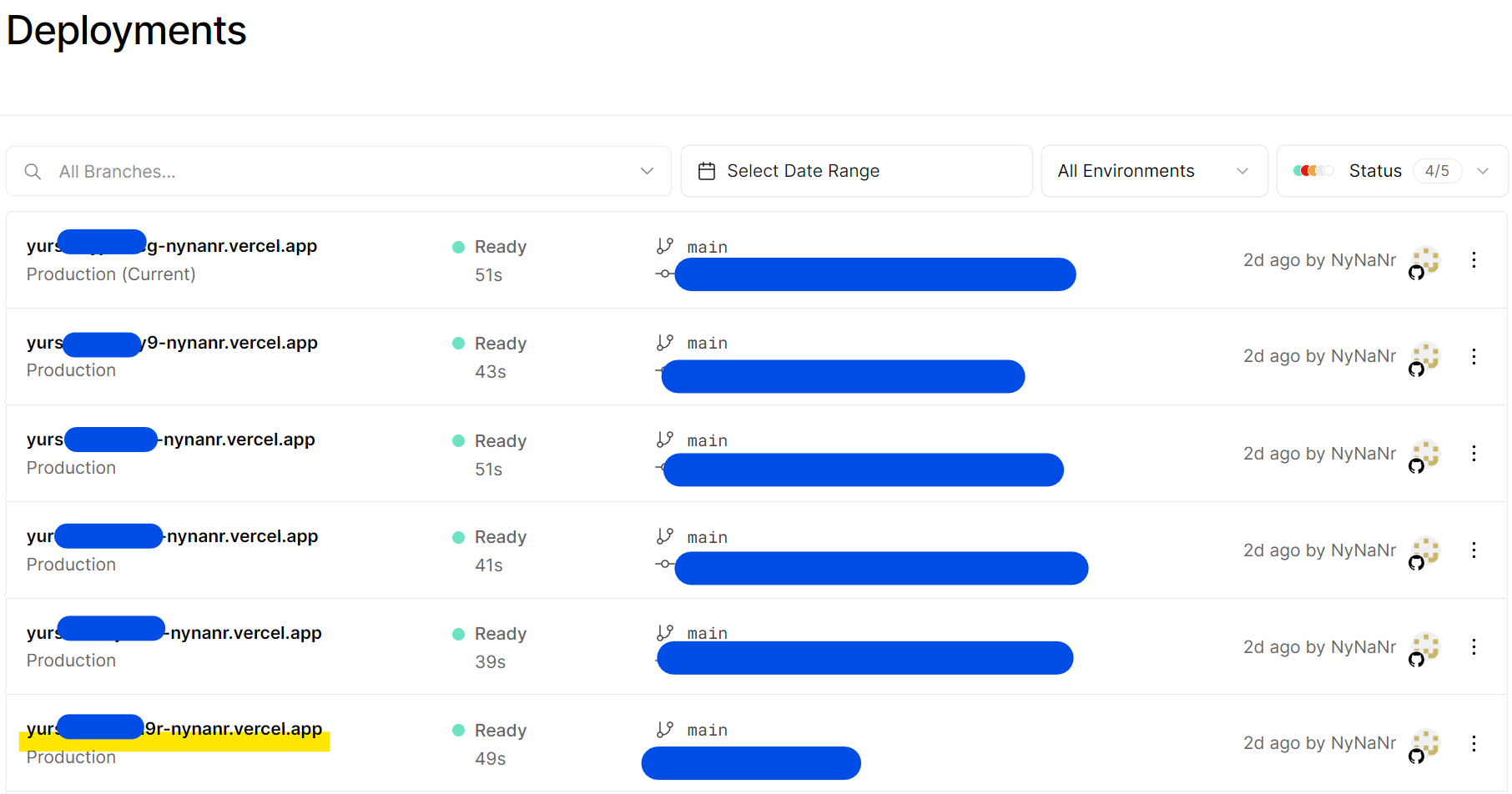
Task: Click the main branch label in the 49s row
Action: (x=708, y=731)
